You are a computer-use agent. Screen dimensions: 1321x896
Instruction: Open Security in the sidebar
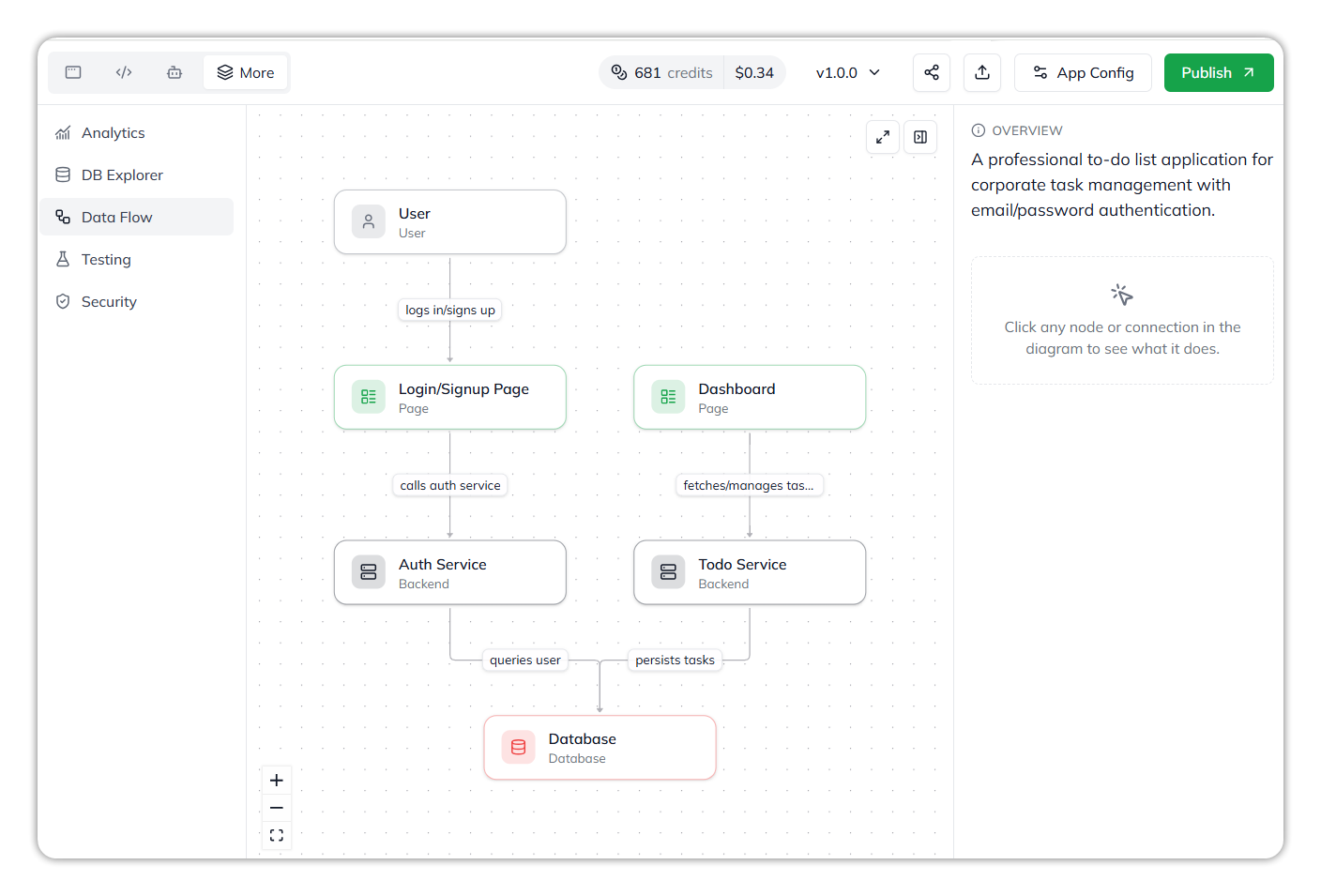pos(136,301)
